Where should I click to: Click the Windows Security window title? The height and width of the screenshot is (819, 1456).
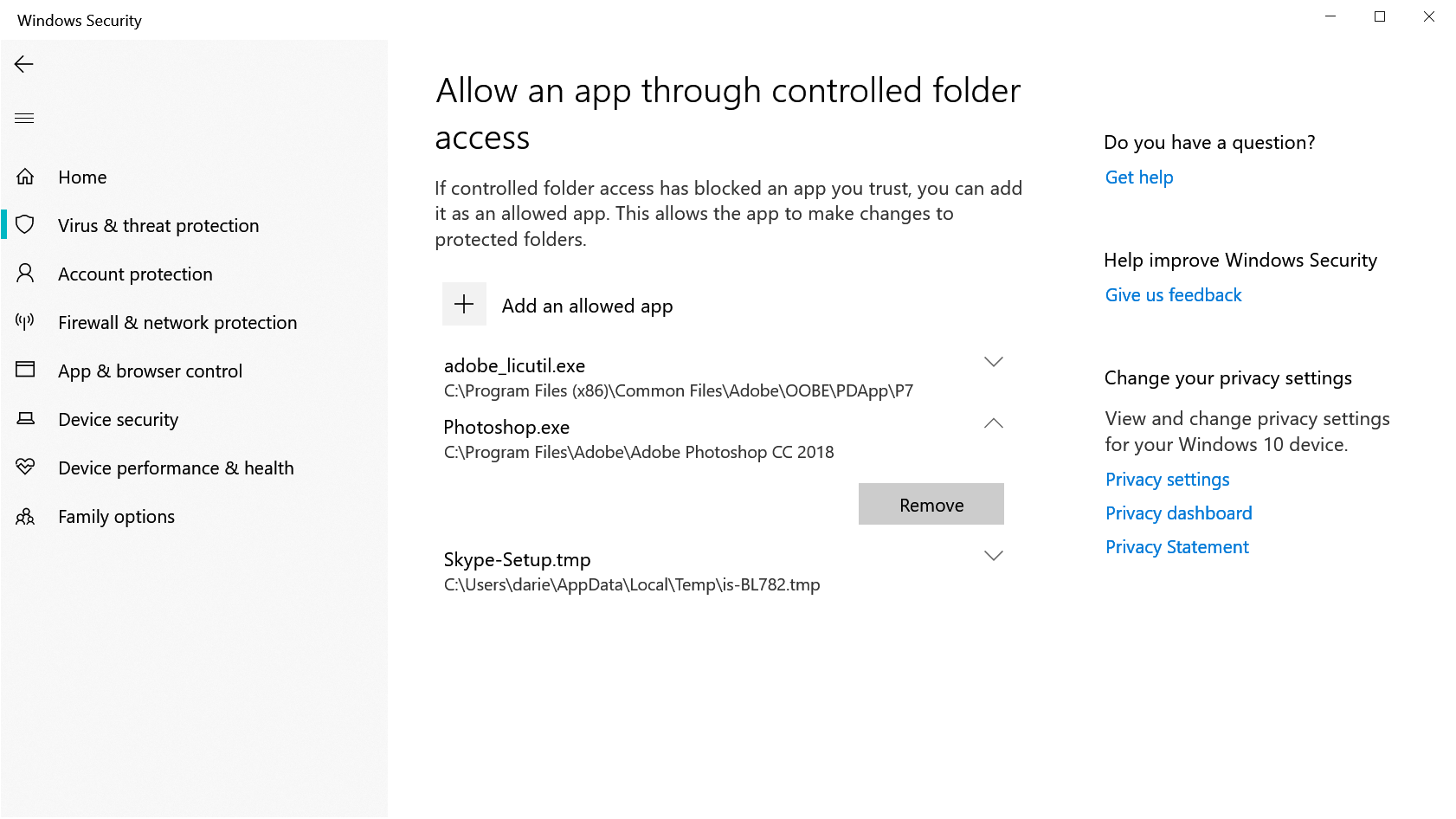point(80,21)
